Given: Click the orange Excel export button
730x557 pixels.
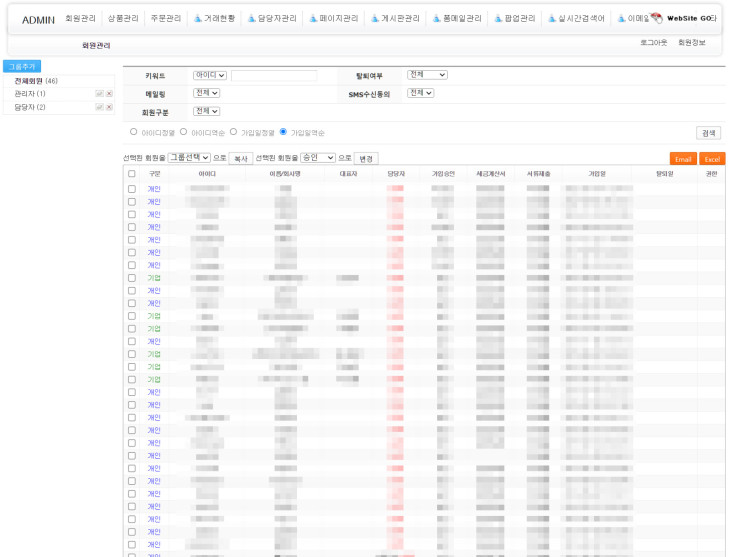Looking at the screenshot, I should 711,159.
